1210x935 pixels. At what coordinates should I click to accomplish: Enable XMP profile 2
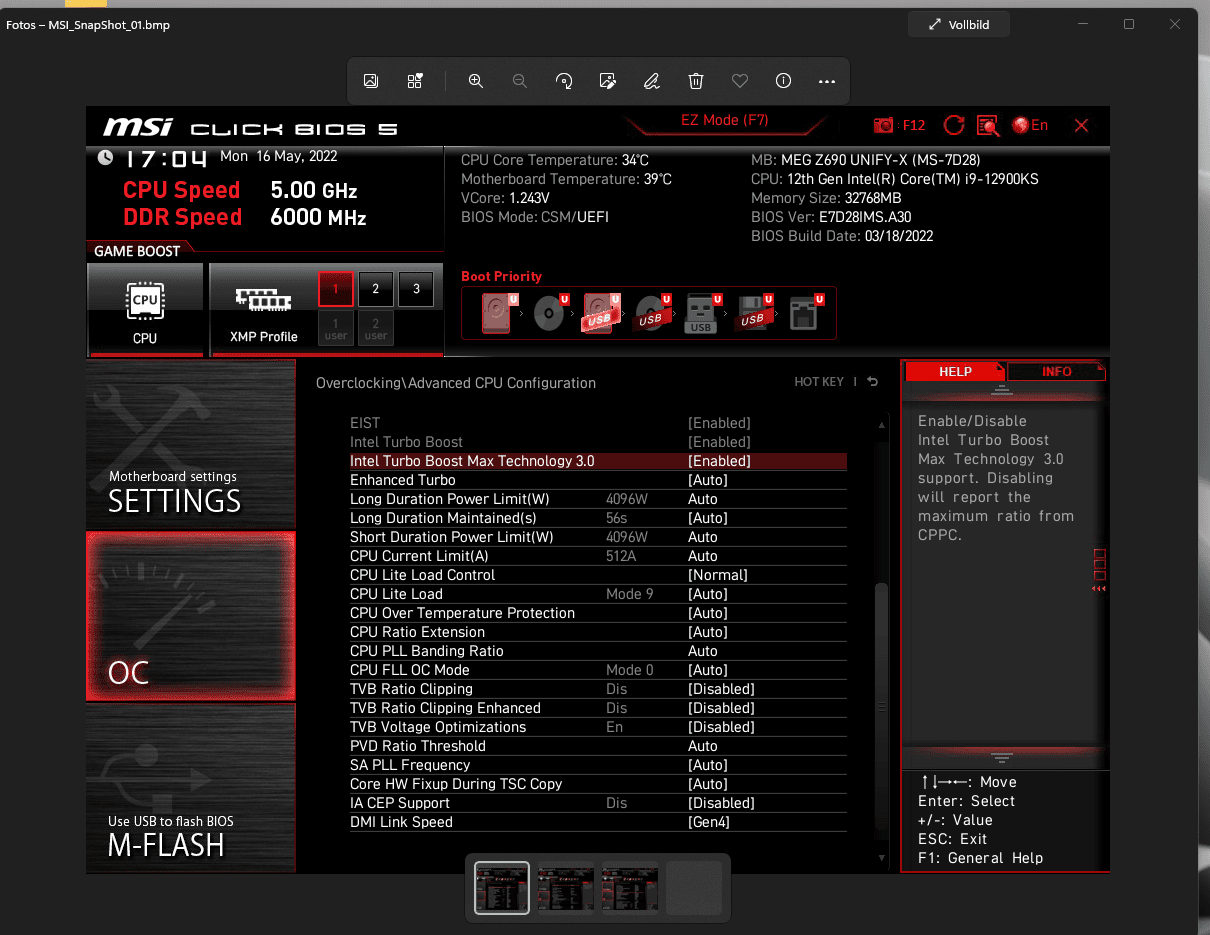coord(376,289)
